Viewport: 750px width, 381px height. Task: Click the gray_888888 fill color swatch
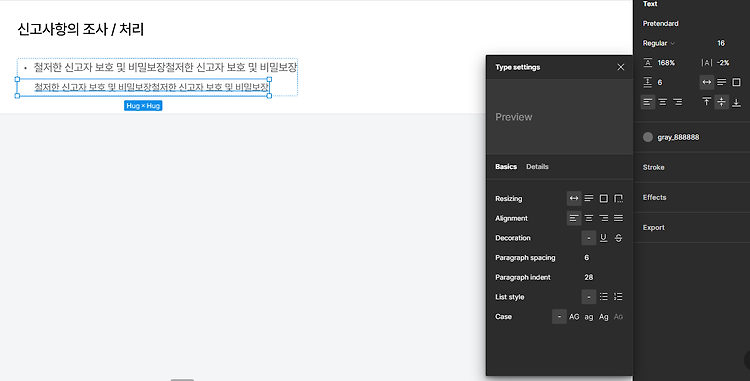648,137
